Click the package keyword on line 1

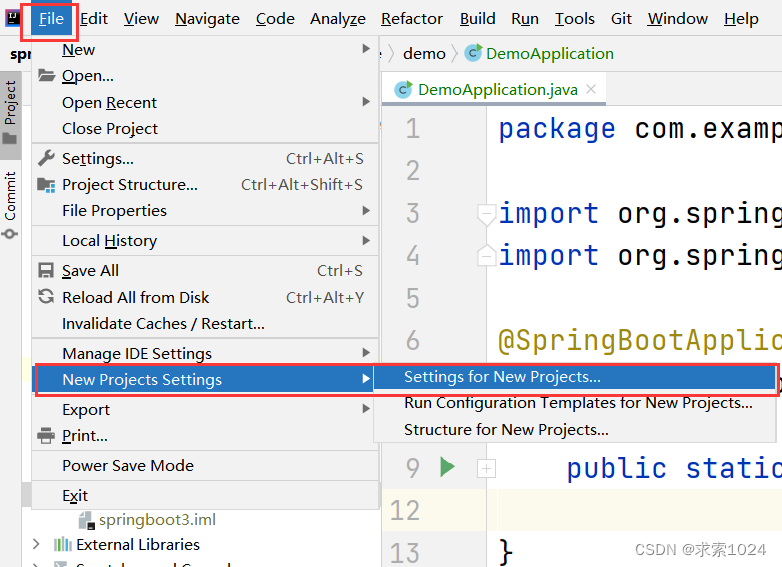(557, 130)
